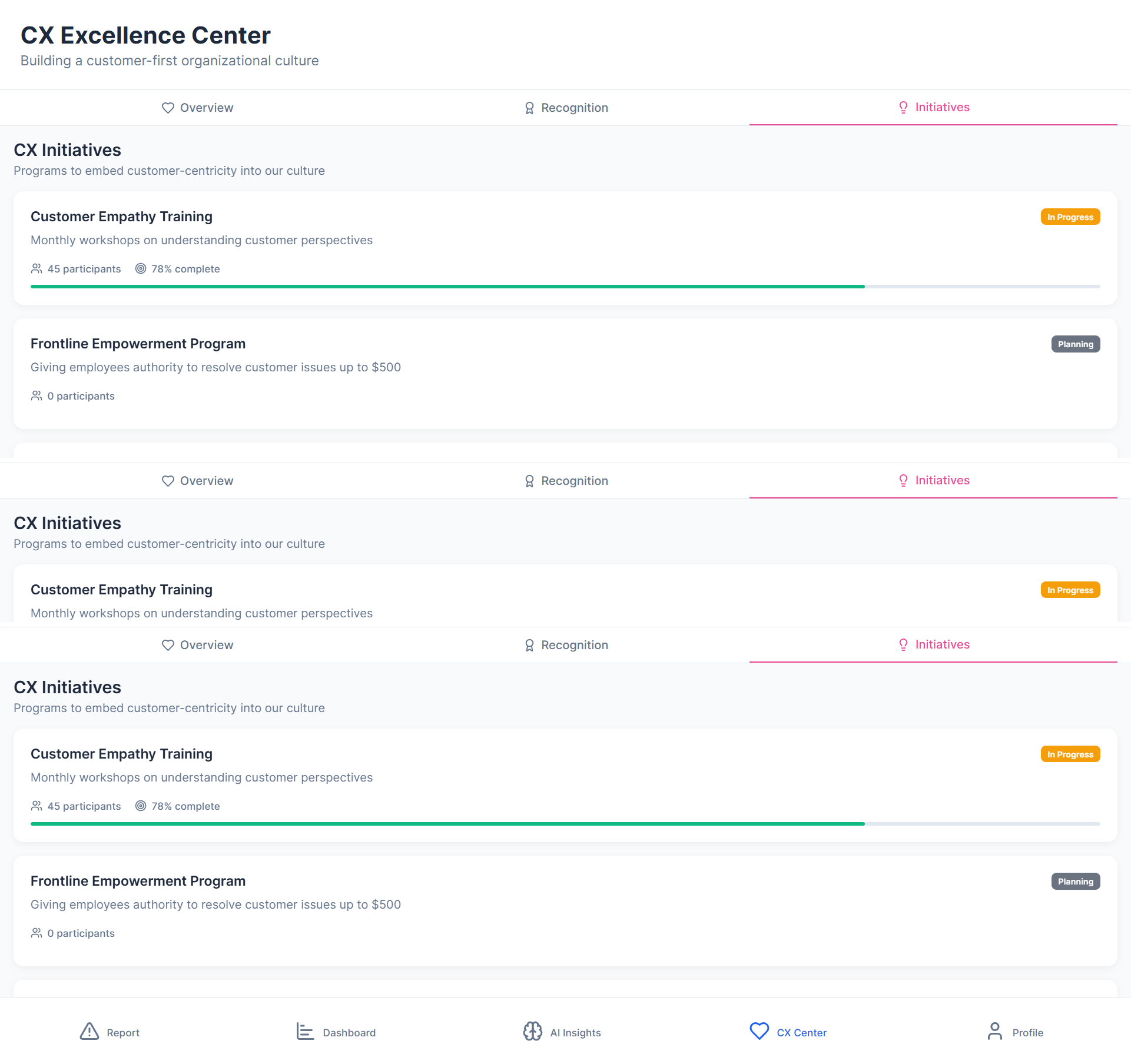
Task: Switch to the top Overview tab
Action: pyautogui.click(x=198, y=108)
